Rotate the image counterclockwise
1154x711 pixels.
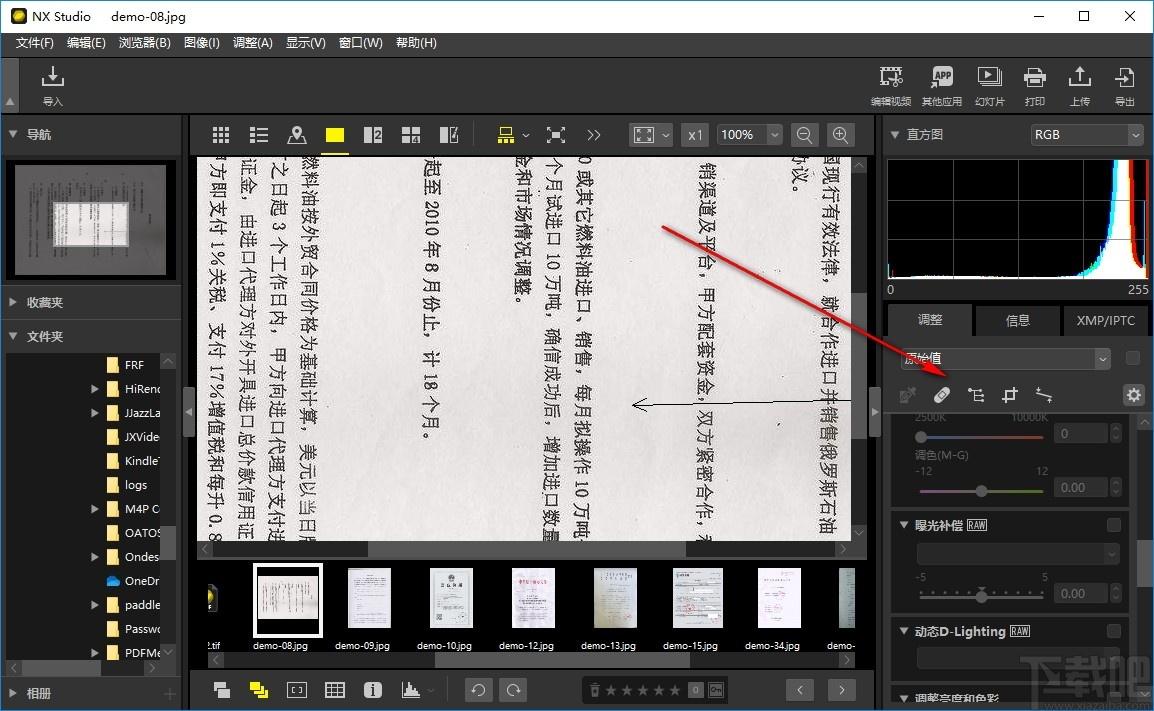[478, 690]
